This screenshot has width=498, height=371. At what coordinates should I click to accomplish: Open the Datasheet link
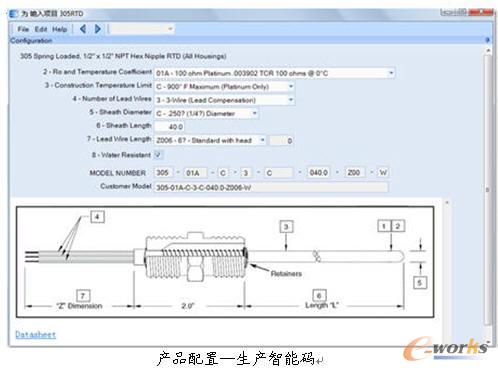point(36,334)
